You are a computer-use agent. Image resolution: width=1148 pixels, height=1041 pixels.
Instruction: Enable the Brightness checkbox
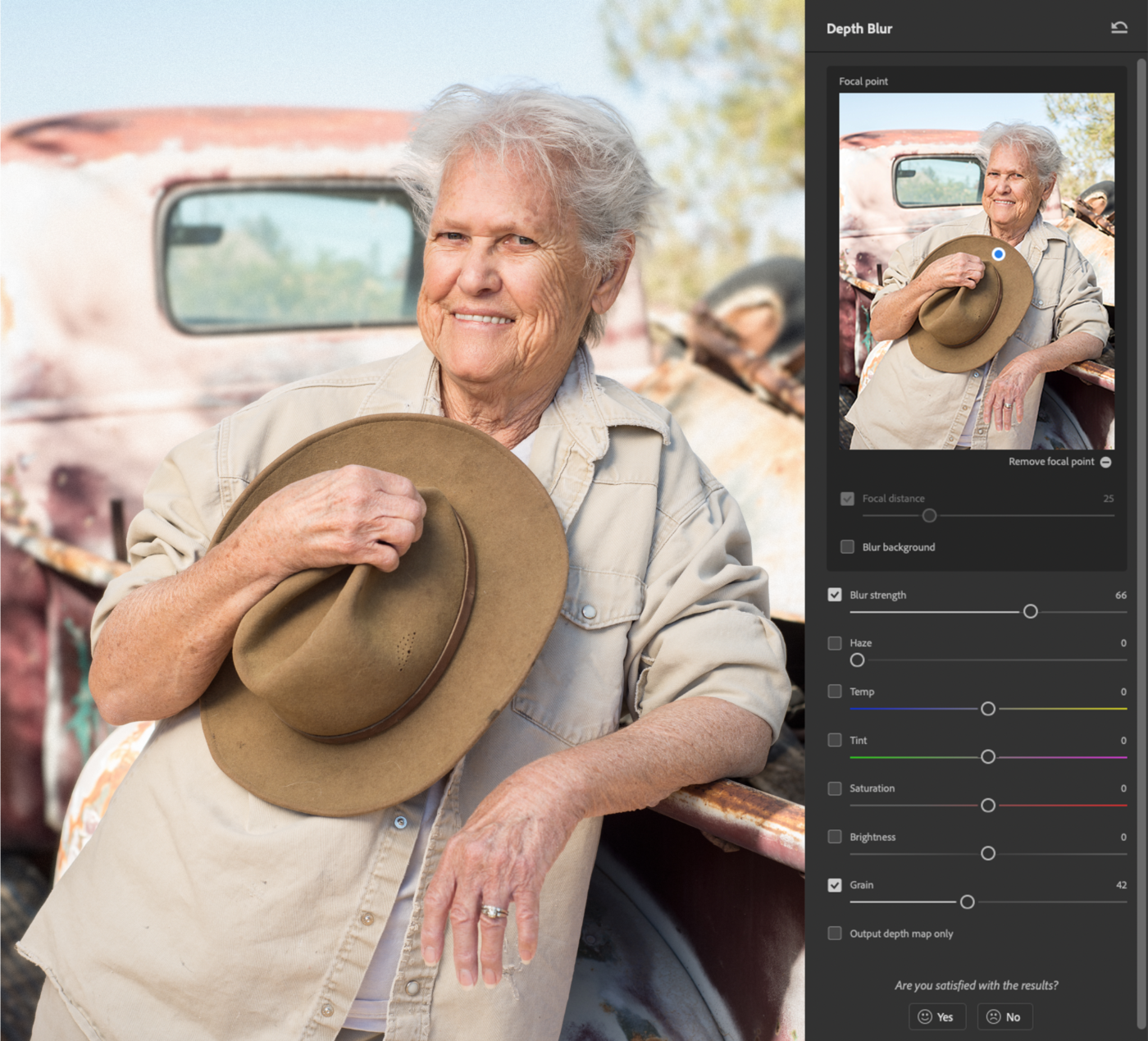(x=835, y=837)
